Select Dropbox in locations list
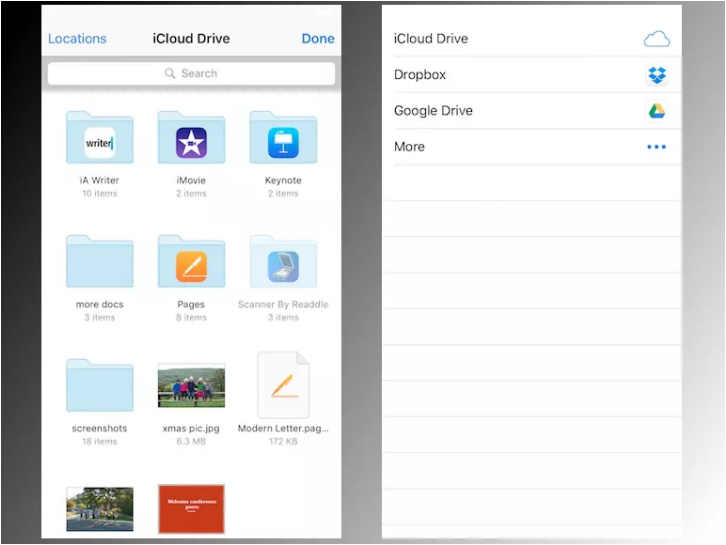The width and height of the screenshot is (726, 545). pyautogui.click(x=532, y=75)
